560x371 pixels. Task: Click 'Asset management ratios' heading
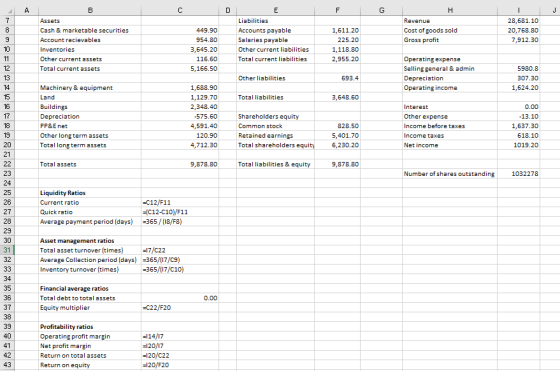tap(77, 241)
